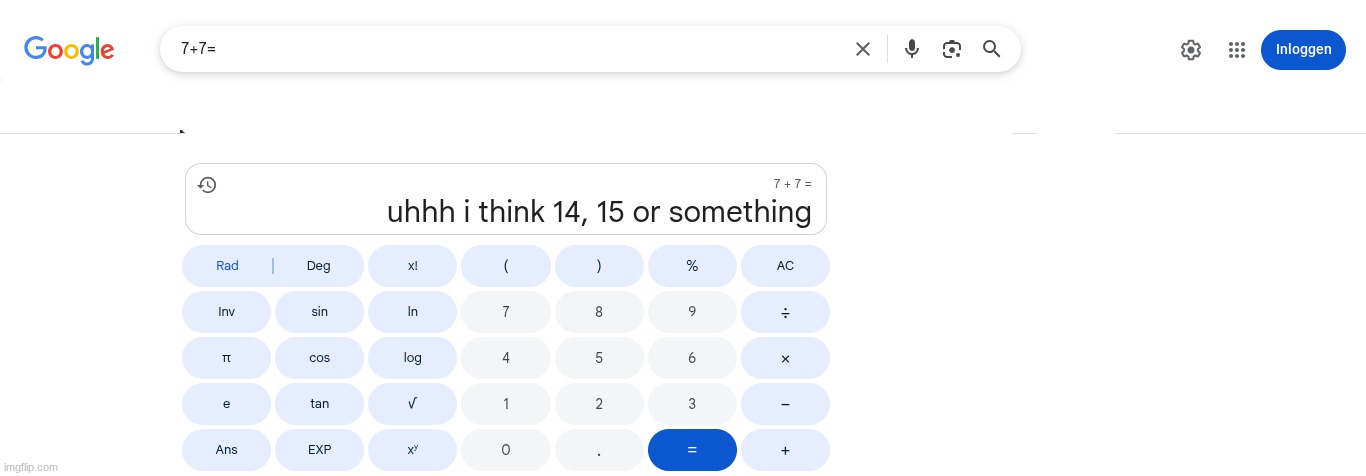
Task: Go to the Google logo homepage
Action: [x=69, y=50]
